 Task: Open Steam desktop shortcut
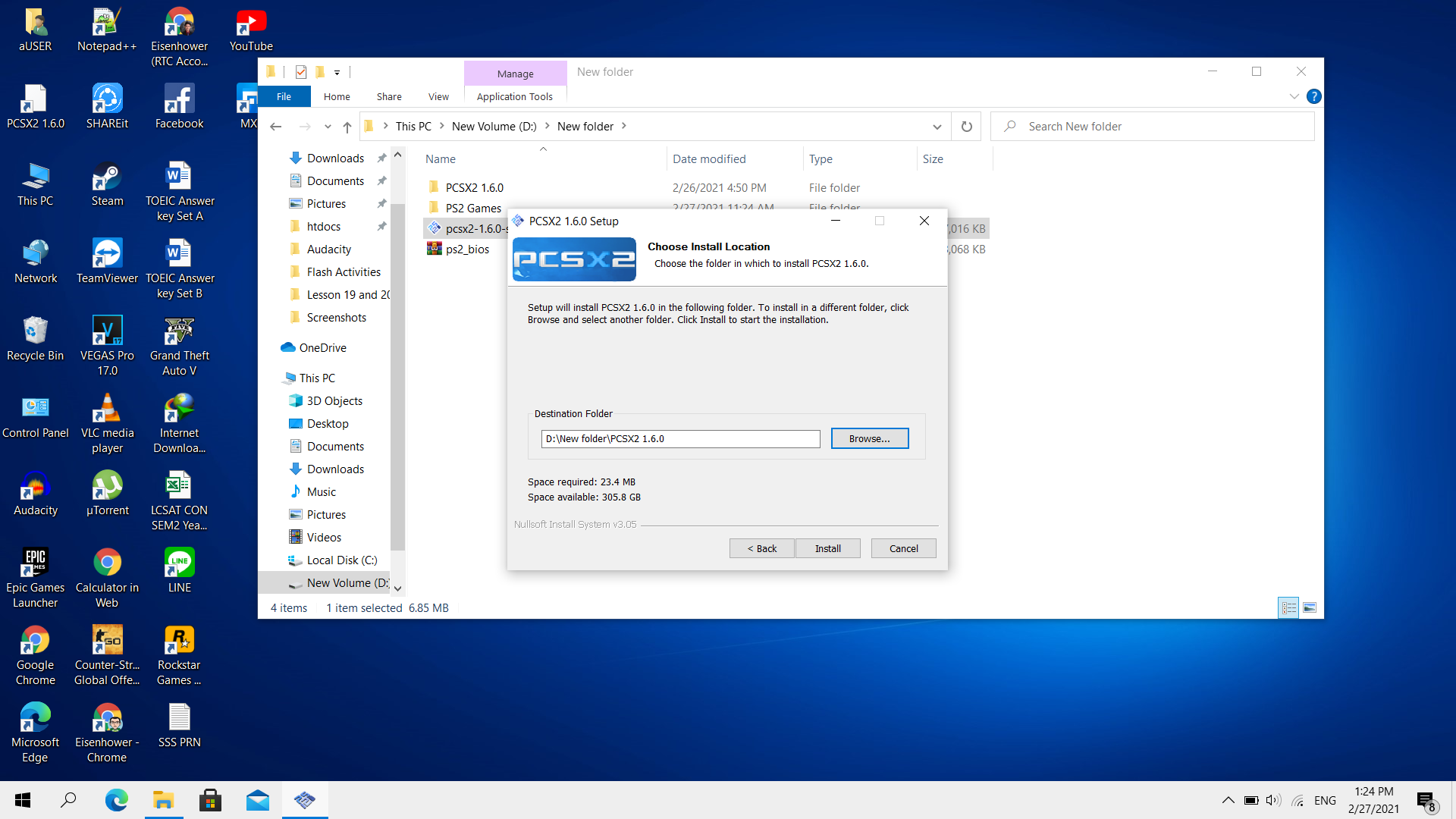pyautogui.click(x=107, y=184)
